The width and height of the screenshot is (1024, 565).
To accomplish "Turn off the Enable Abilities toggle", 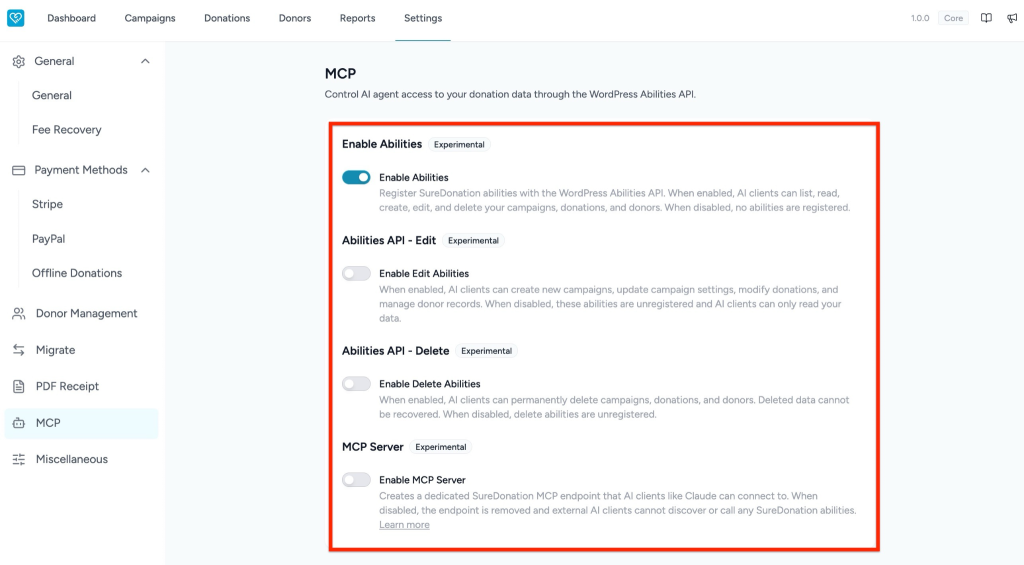I will pos(356,178).
